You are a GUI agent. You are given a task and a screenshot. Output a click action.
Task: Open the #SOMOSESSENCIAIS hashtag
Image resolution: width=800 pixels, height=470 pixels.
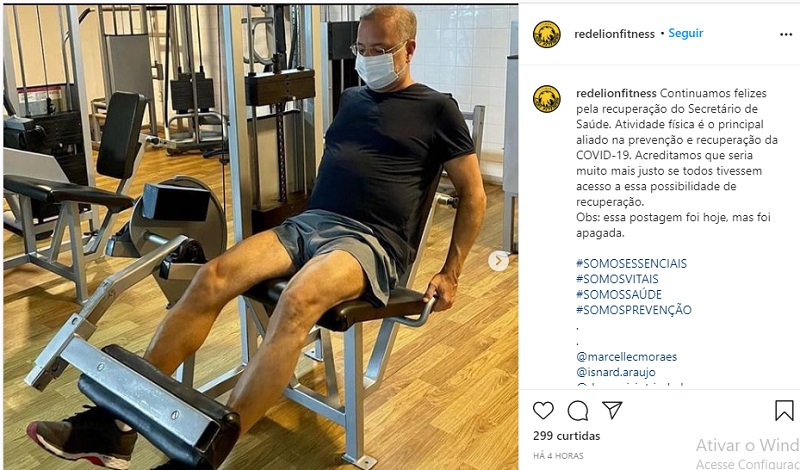(632, 263)
